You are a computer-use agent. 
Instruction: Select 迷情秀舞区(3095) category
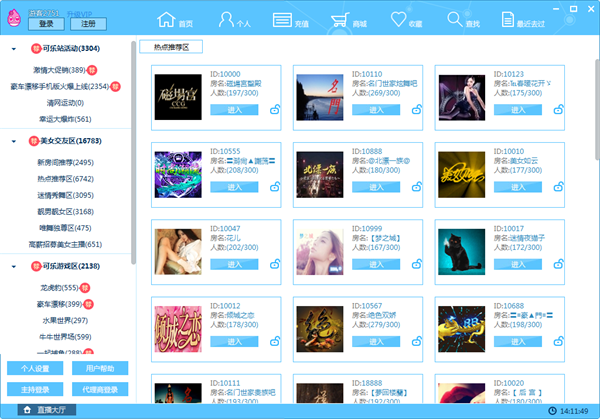pos(65,196)
